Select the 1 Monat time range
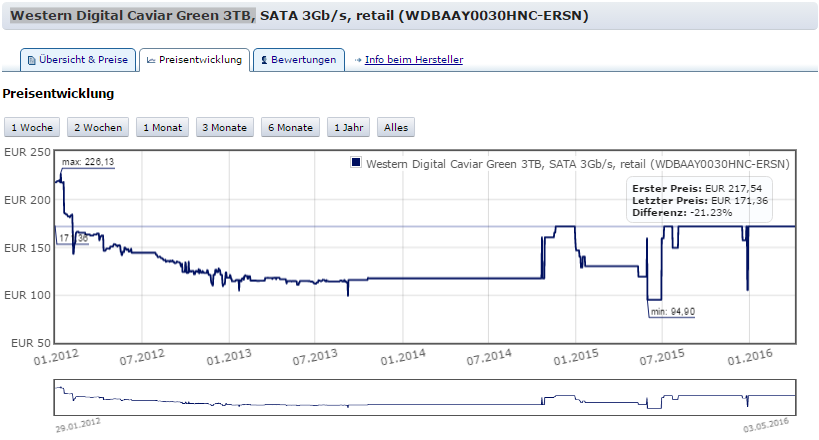 coord(162,128)
